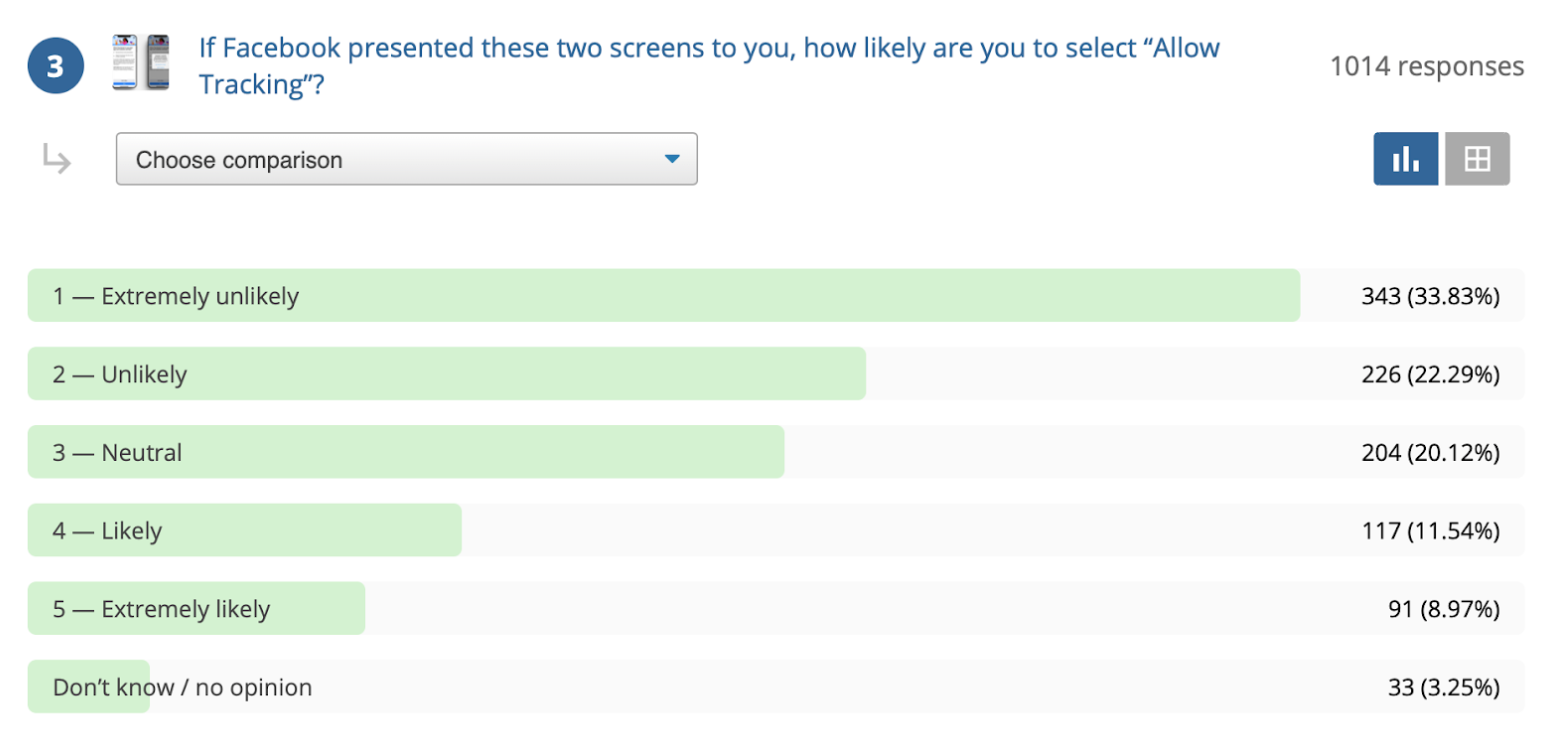
Task: Switch to table grid view
Action: click(x=1477, y=159)
